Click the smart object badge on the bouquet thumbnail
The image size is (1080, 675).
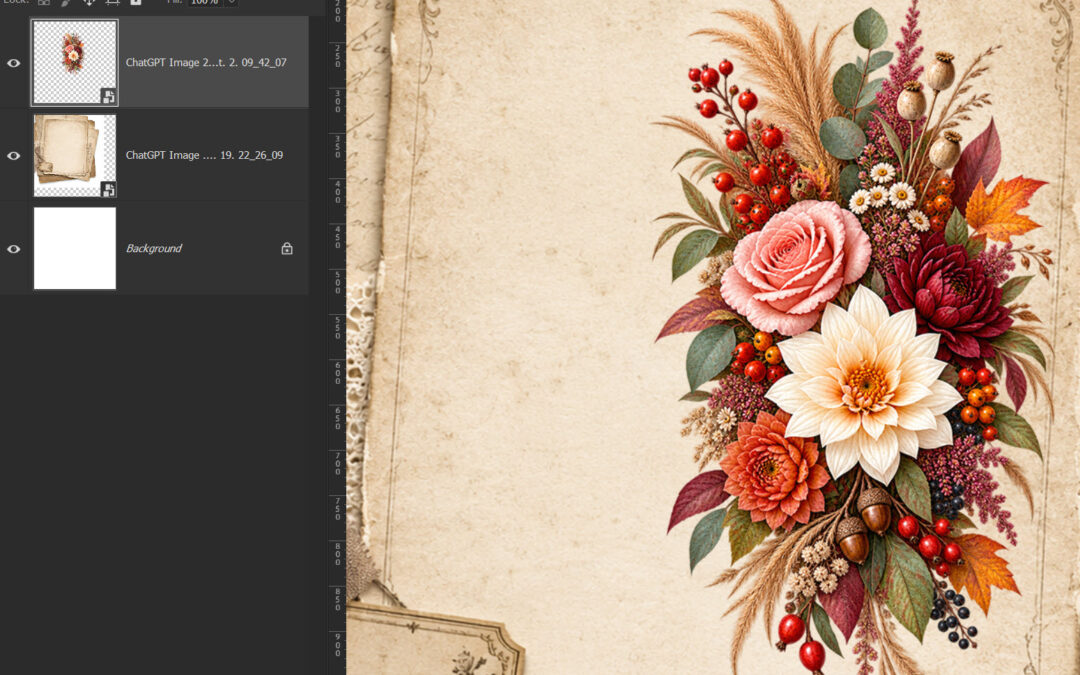click(x=108, y=96)
